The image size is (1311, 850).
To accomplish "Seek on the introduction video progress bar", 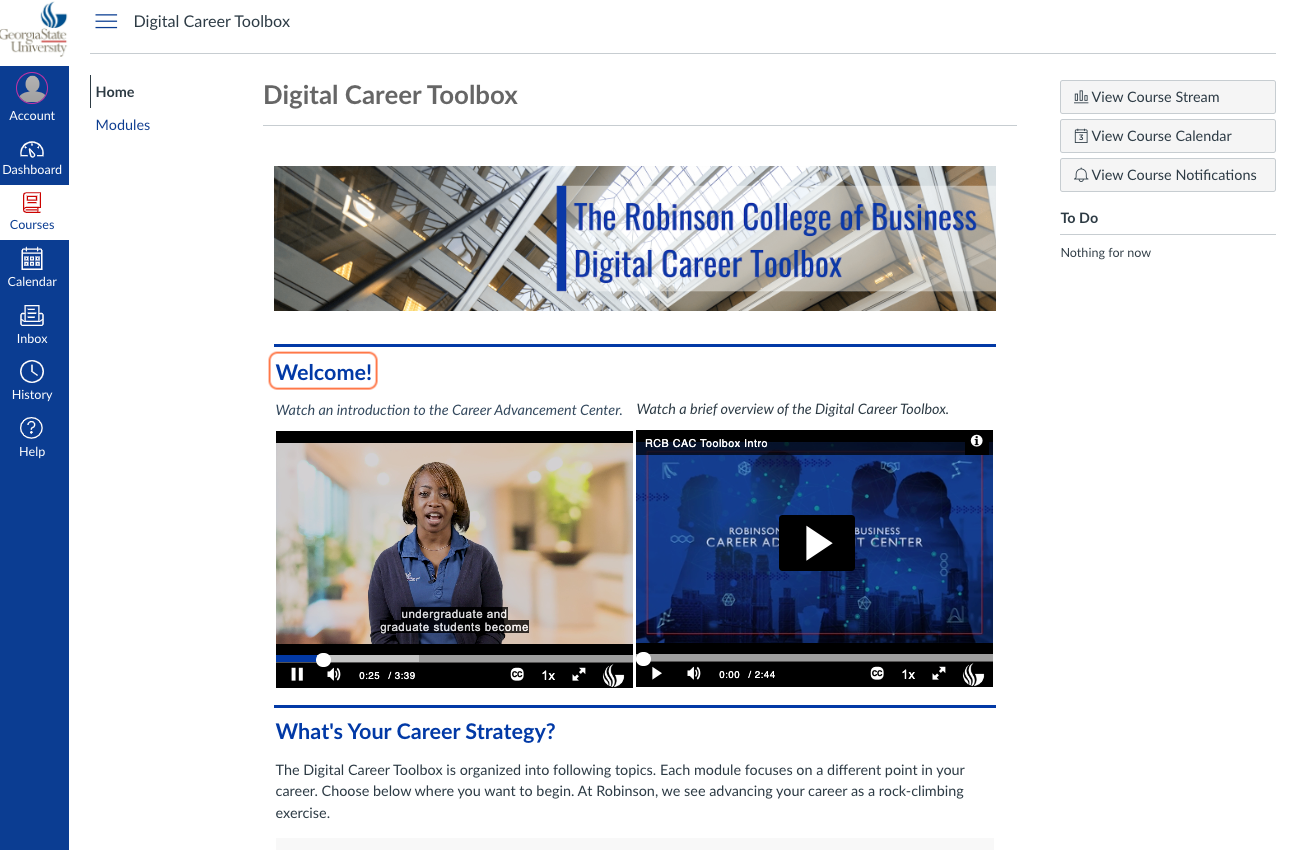I will tap(454, 659).
